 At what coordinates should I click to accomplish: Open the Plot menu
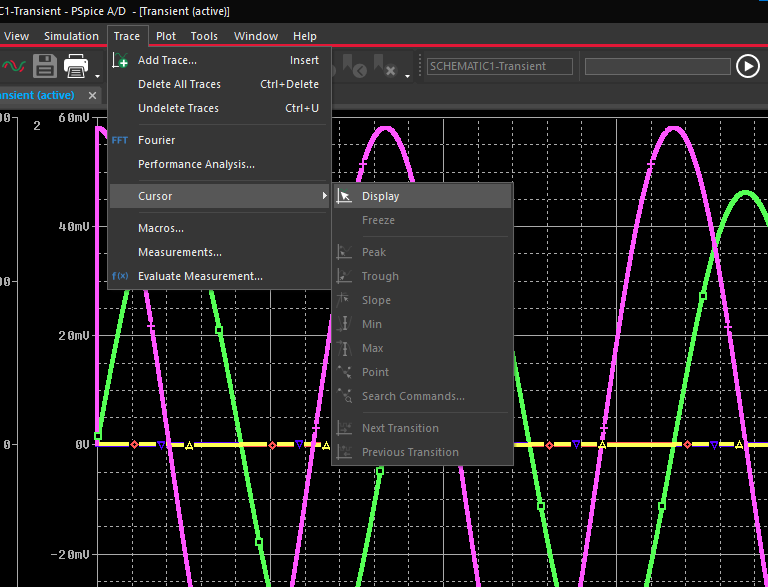pyautogui.click(x=166, y=36)
